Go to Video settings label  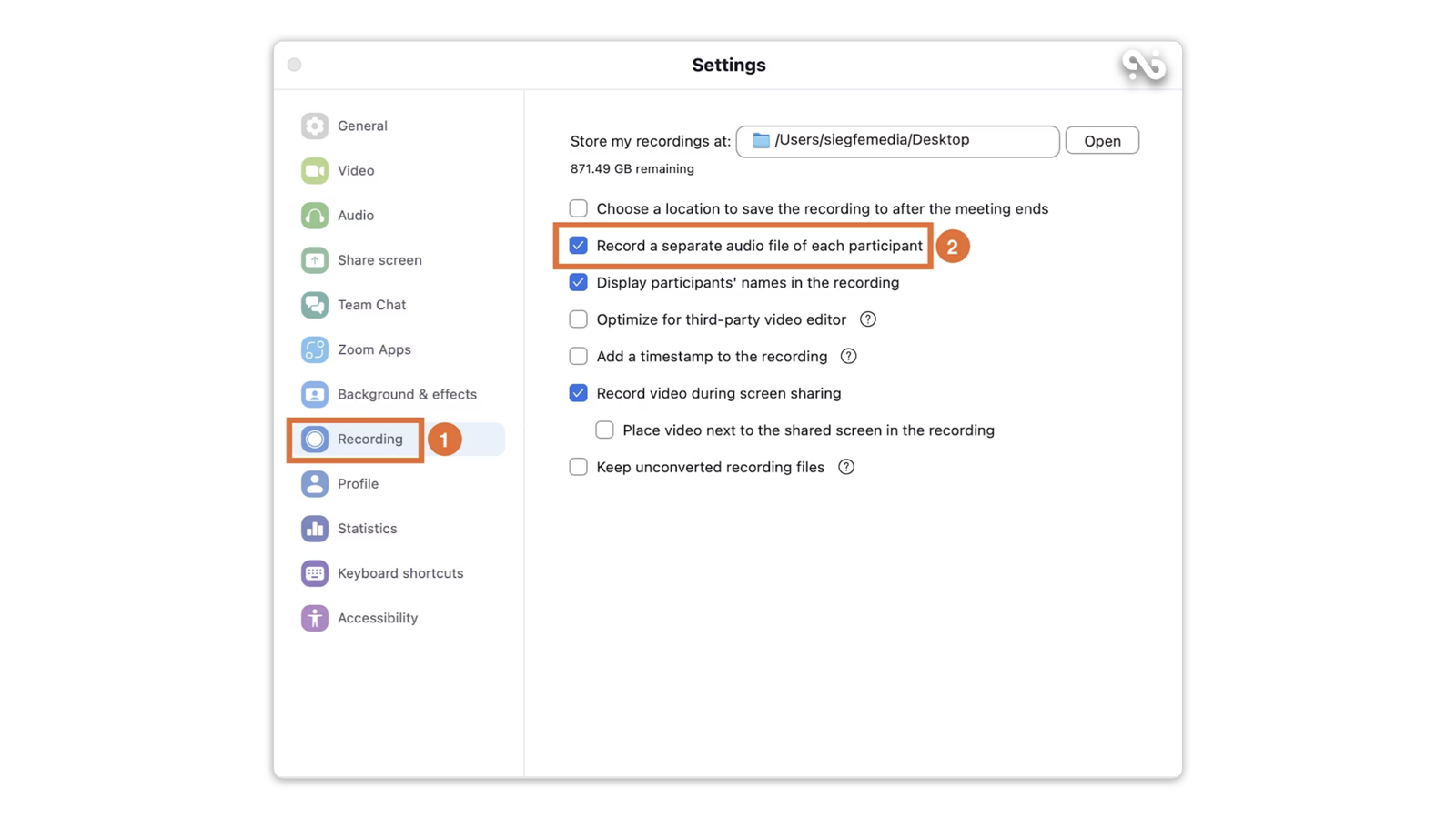point(356,170)
